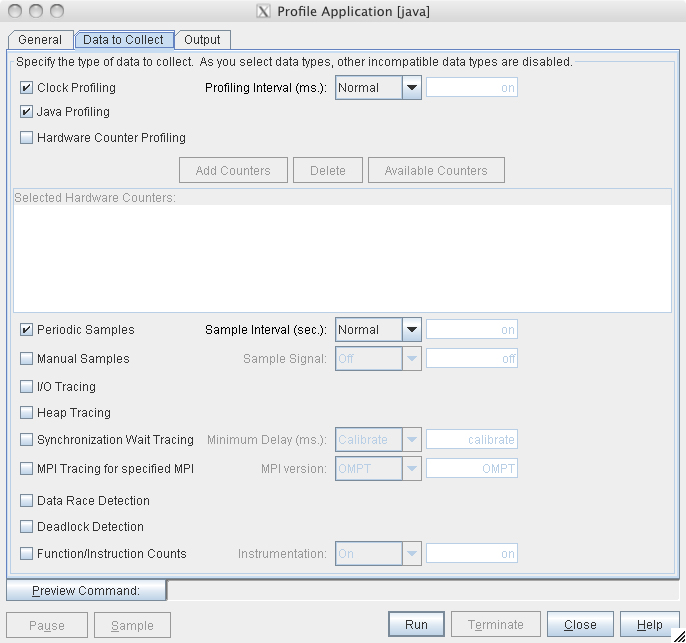This screenshot has height=643, width=686.
Task: Click the Close button
Action: tap(580, 624)
